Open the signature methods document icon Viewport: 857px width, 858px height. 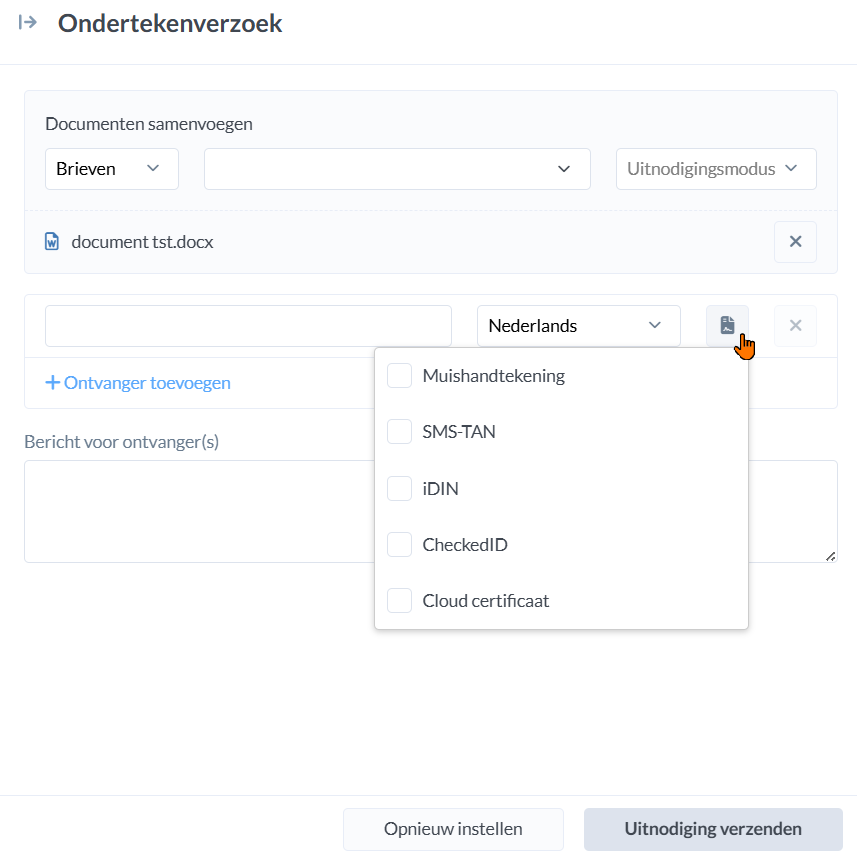coord(727,326)
